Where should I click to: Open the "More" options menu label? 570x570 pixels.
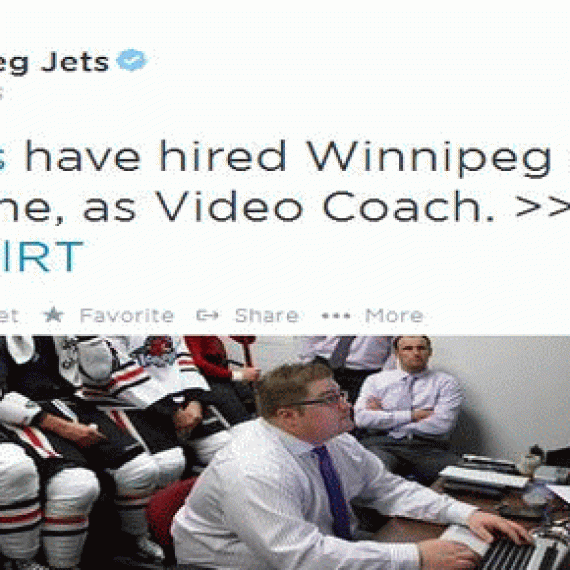tap(394, 316)
